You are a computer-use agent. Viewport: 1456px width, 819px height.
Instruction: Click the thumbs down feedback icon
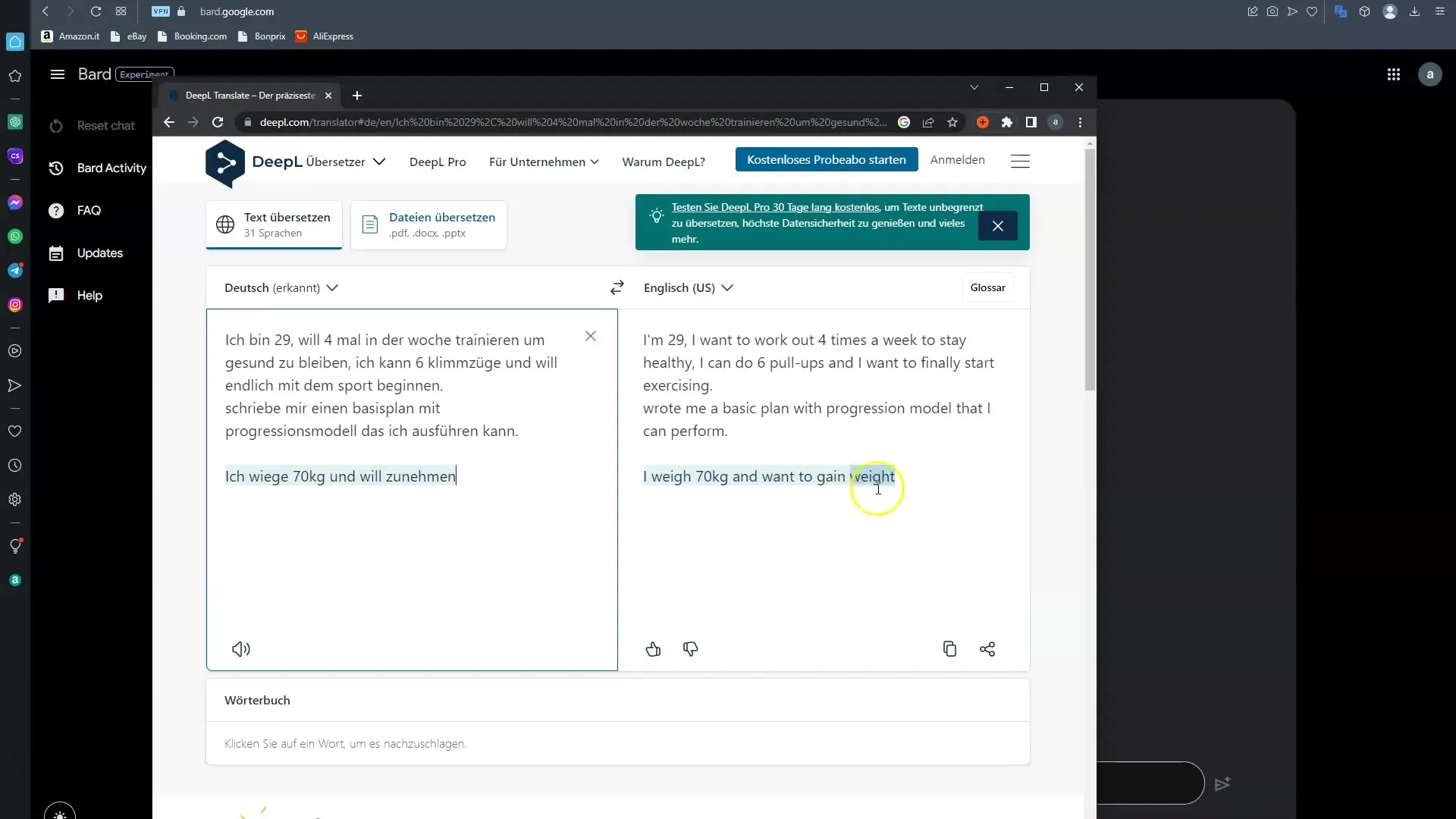(x=690, y=648)
